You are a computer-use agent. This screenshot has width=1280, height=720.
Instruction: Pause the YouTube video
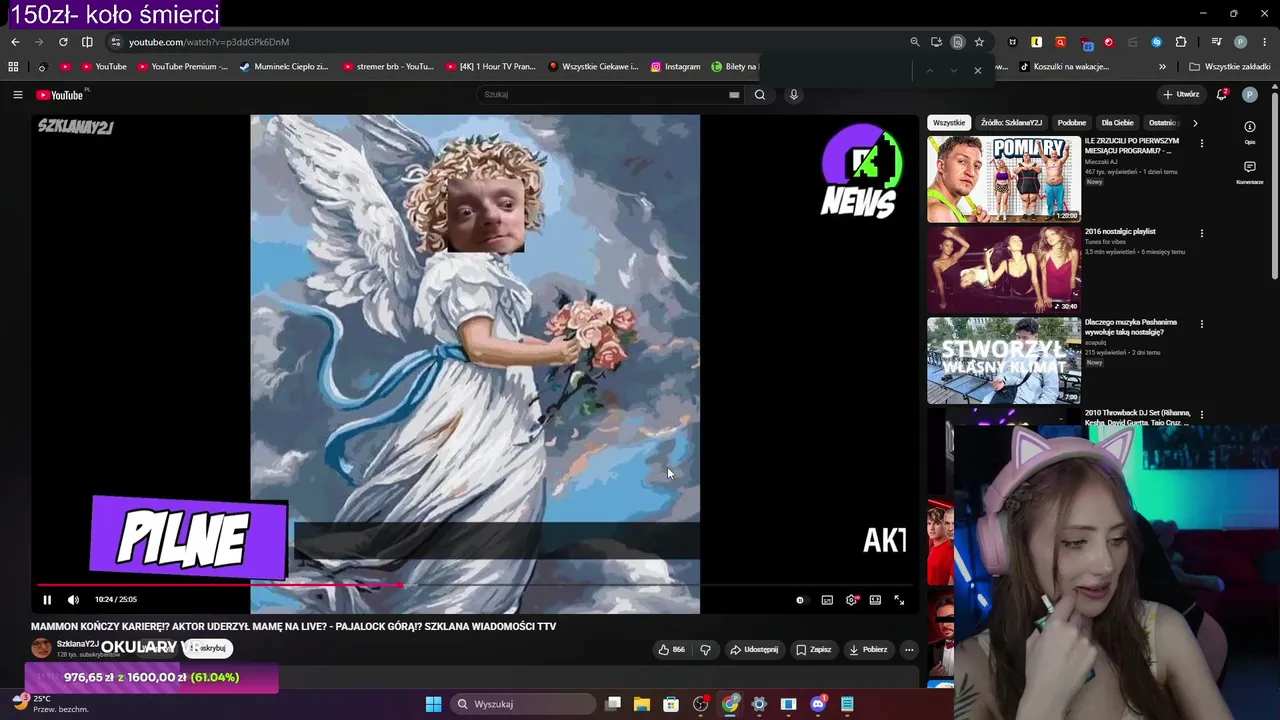pyautogui.click(x=47, y=600)
